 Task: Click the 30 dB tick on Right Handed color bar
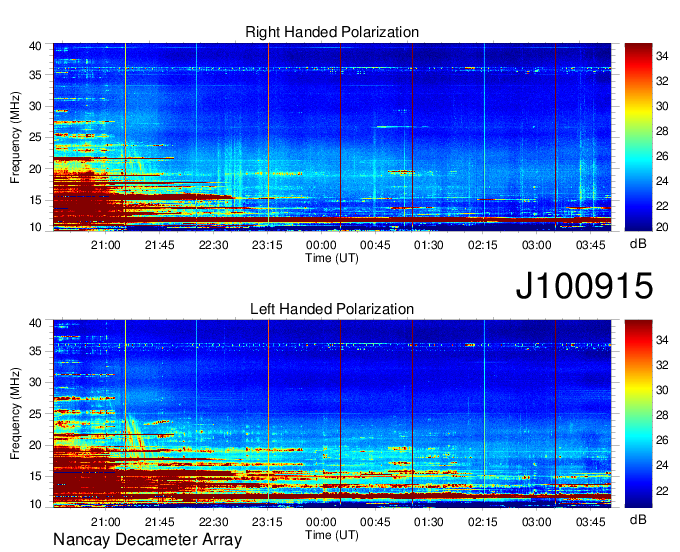click(662, 106)
